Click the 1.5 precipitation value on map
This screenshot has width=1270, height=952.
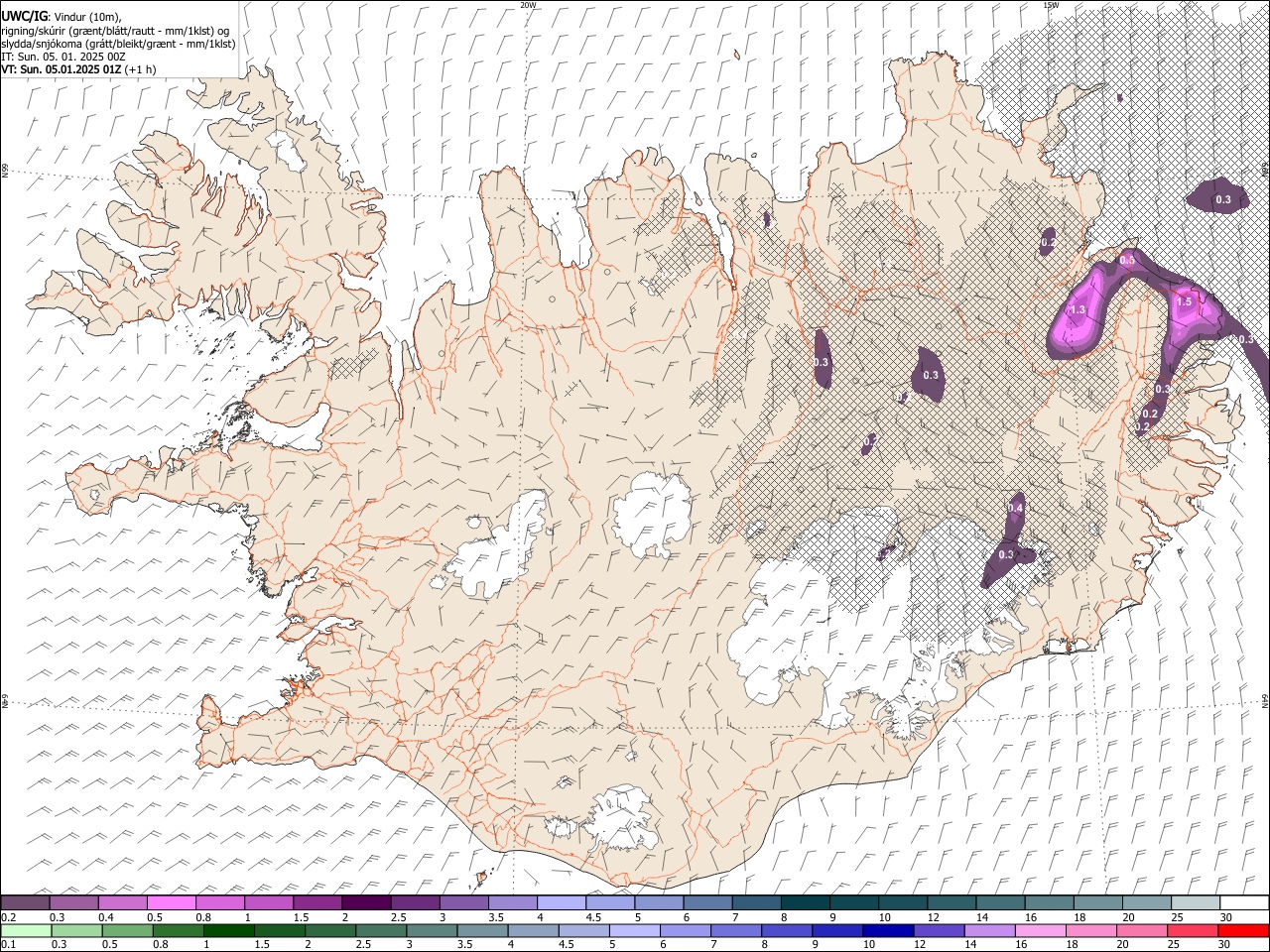[1184, 301]
